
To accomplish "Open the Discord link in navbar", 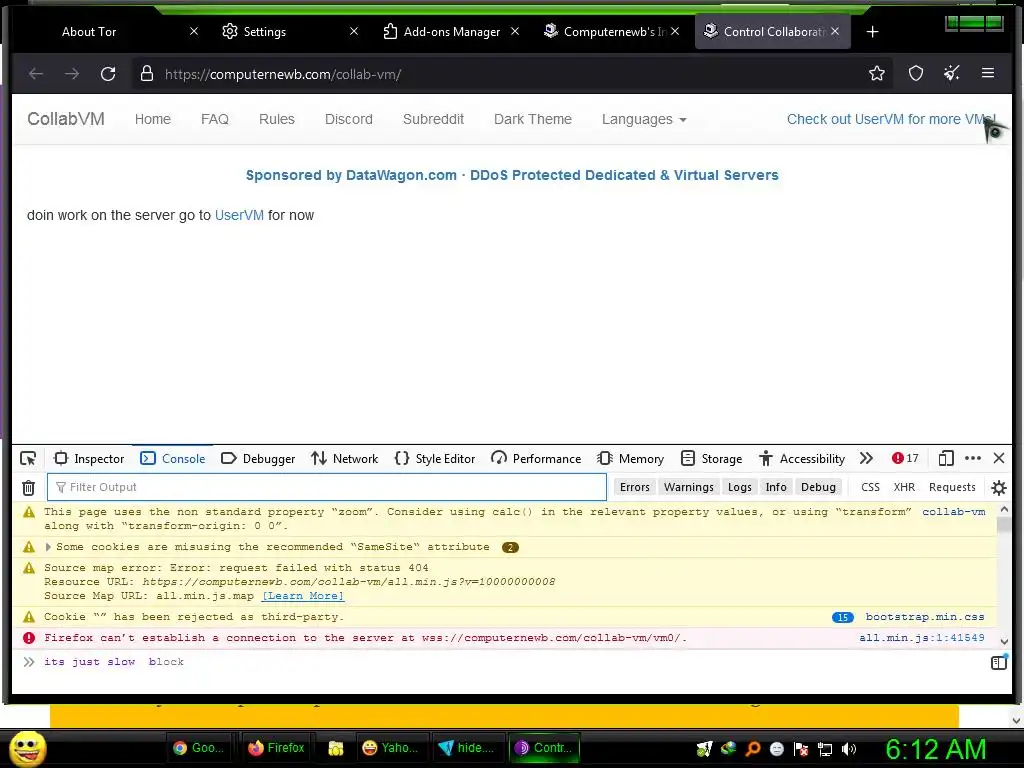I will (x=349, y=119).
